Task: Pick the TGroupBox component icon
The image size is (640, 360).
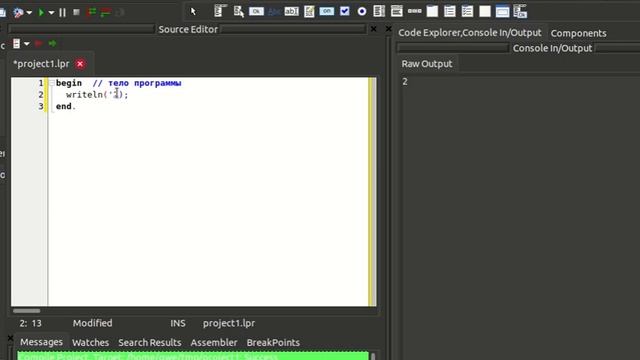Action: click(432, 11)
